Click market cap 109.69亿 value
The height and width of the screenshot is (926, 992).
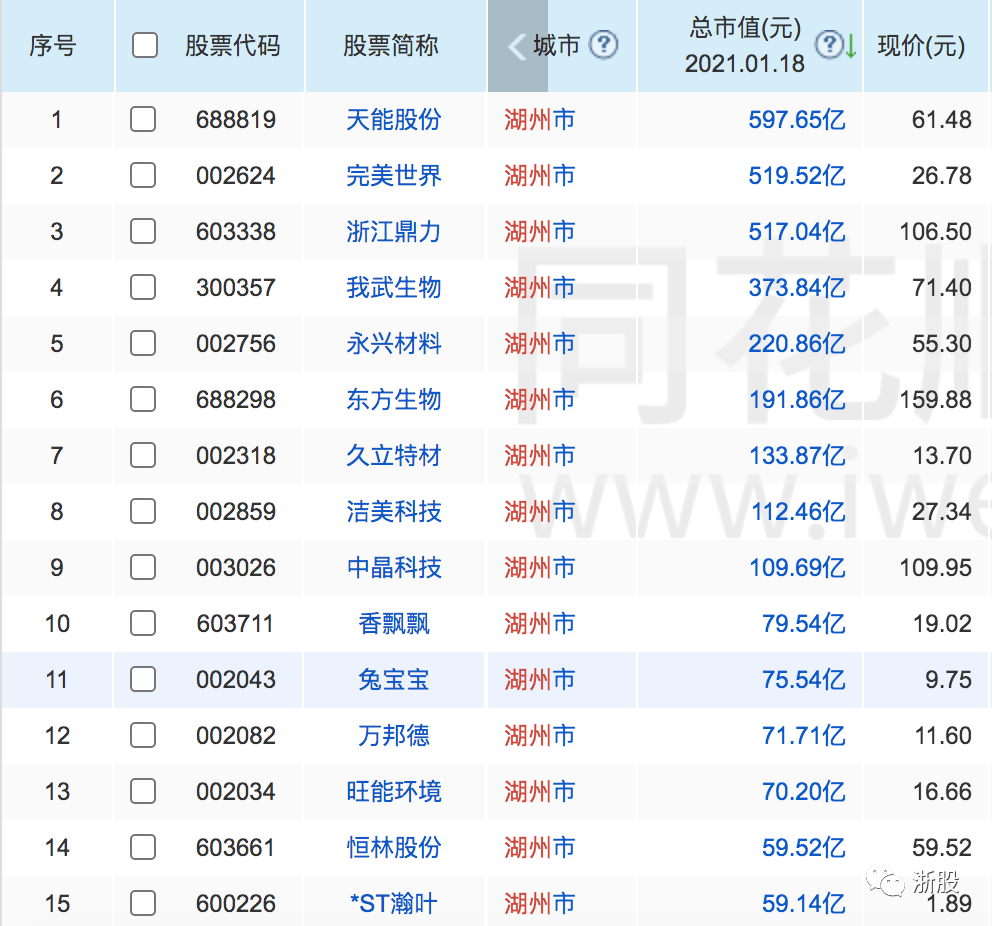coord(797,567)
